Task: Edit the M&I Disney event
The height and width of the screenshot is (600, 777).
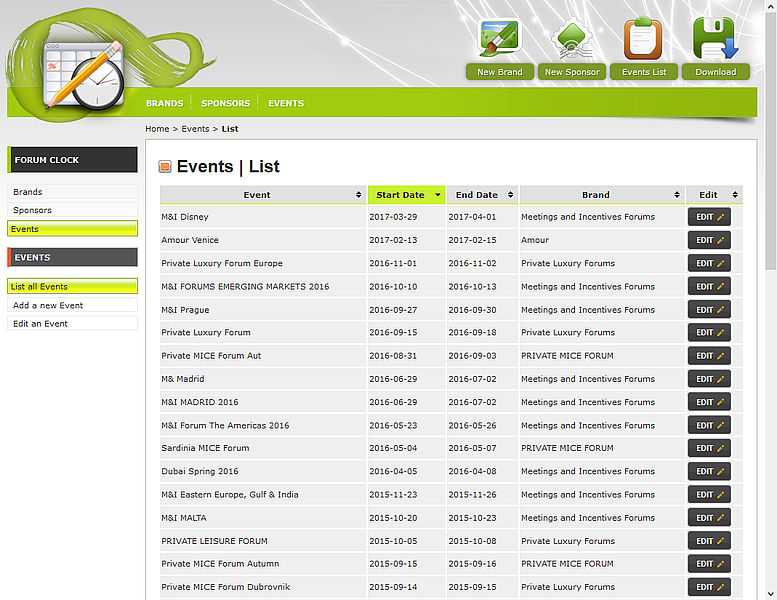Action: (709, 217)
